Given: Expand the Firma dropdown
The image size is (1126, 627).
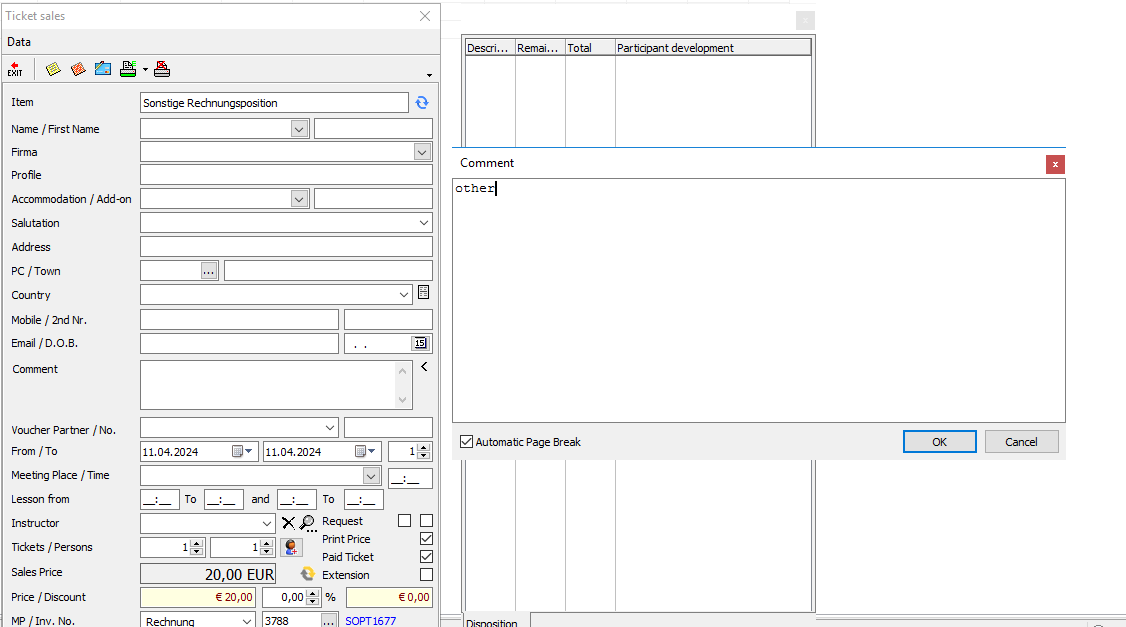Looking at the screenshot, I should point(422,152).
